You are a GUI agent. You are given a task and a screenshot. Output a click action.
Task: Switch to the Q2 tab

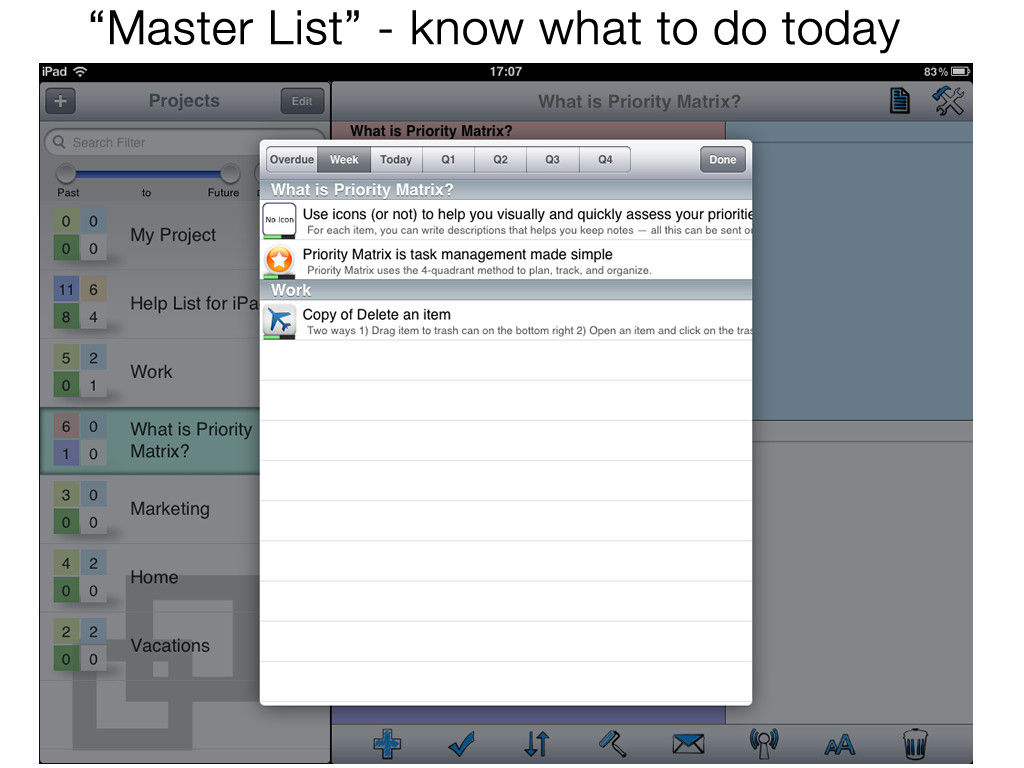(501, 159)
